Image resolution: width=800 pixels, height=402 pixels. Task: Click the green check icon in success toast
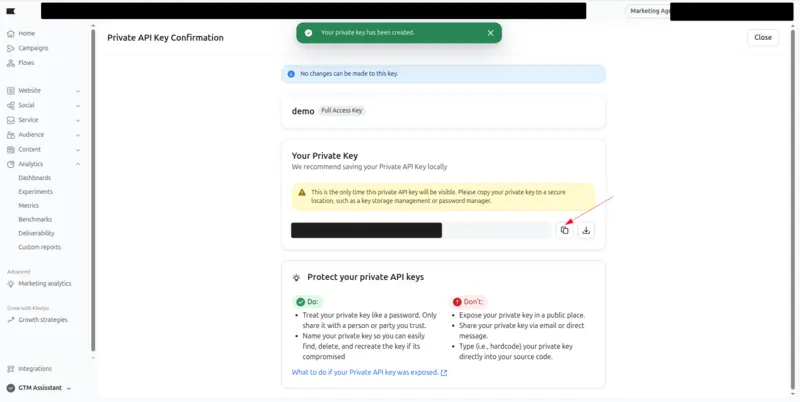(x=308, y=33)
